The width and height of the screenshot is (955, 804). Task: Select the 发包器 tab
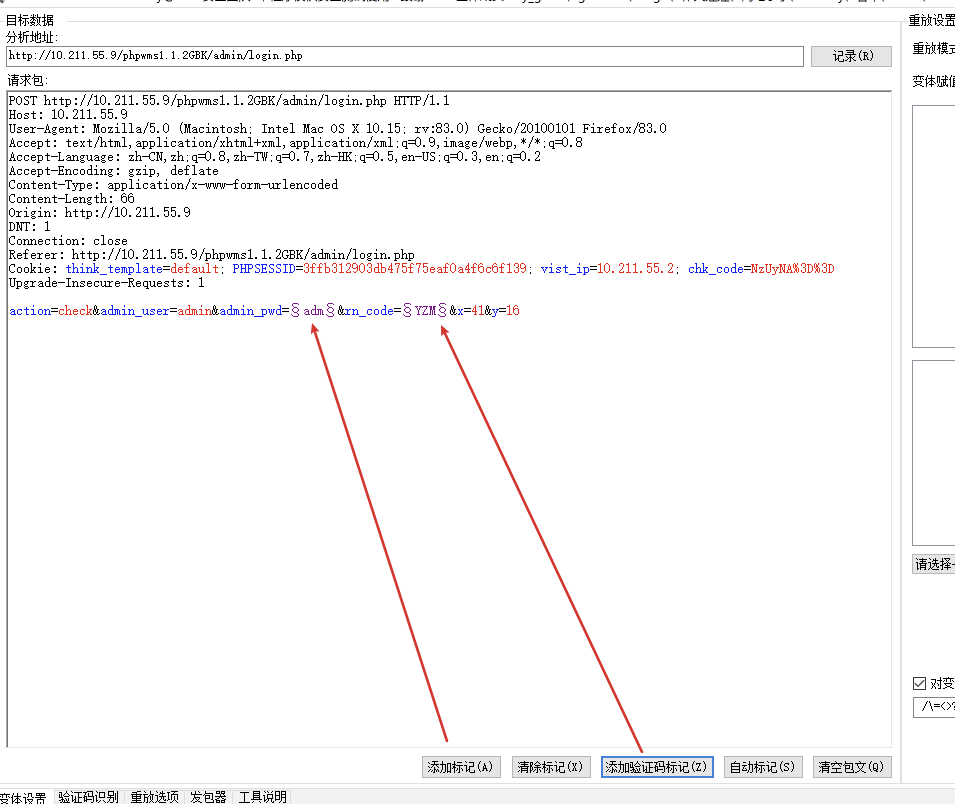(208, 797)
